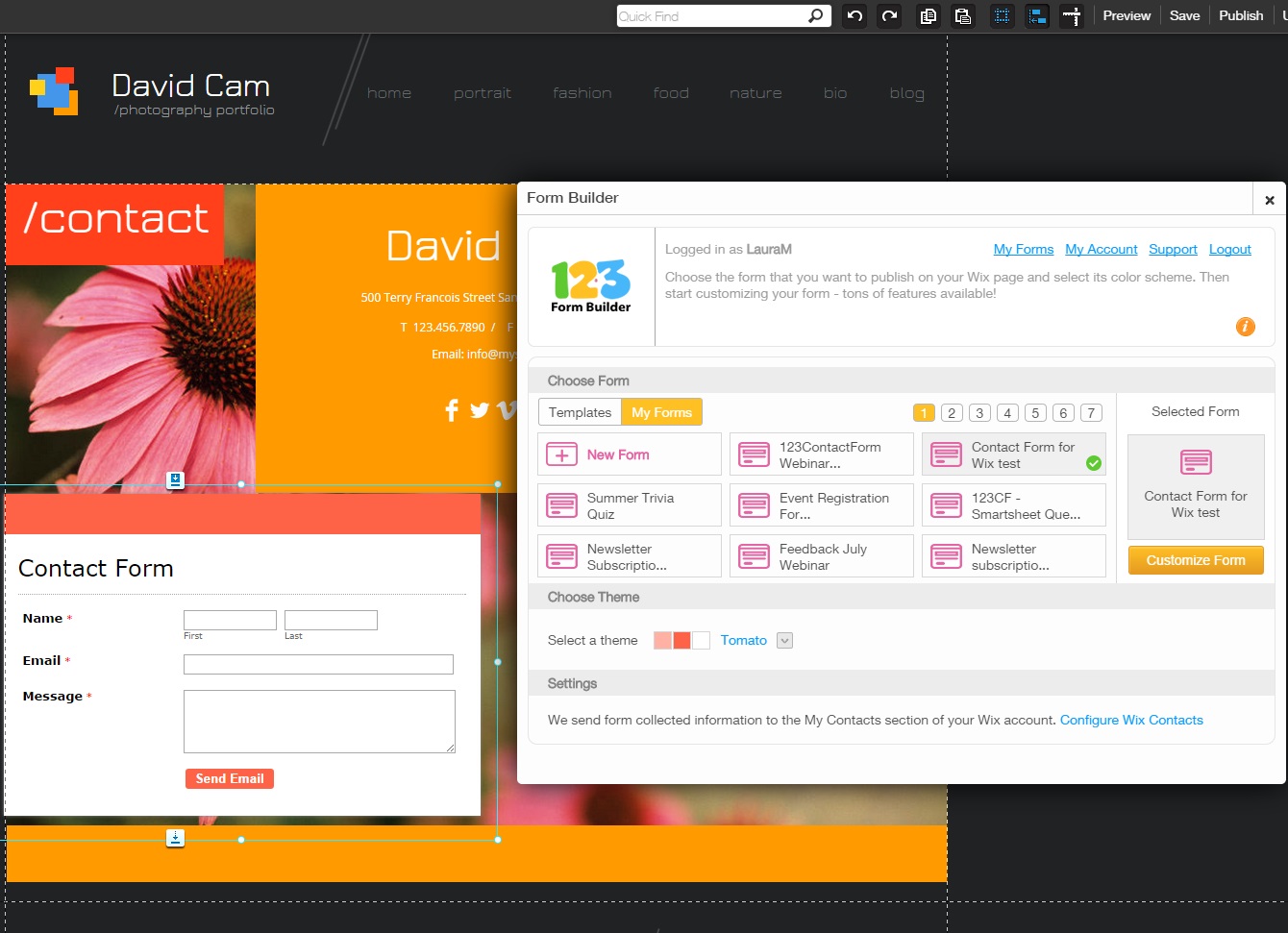Click the bio navigation menu item
The width and height of the screenshot is (1288, 933).
(x=835, y=93)
